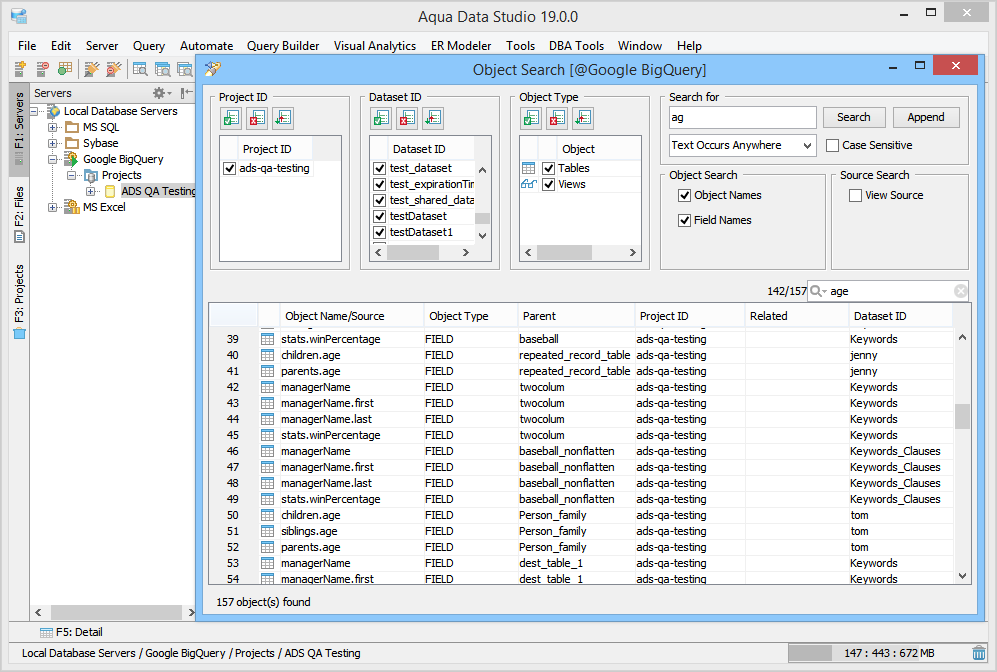This screenshot has width=997, height=672.
Task: Open the Automate menu
Action: [x=207, y=46]
